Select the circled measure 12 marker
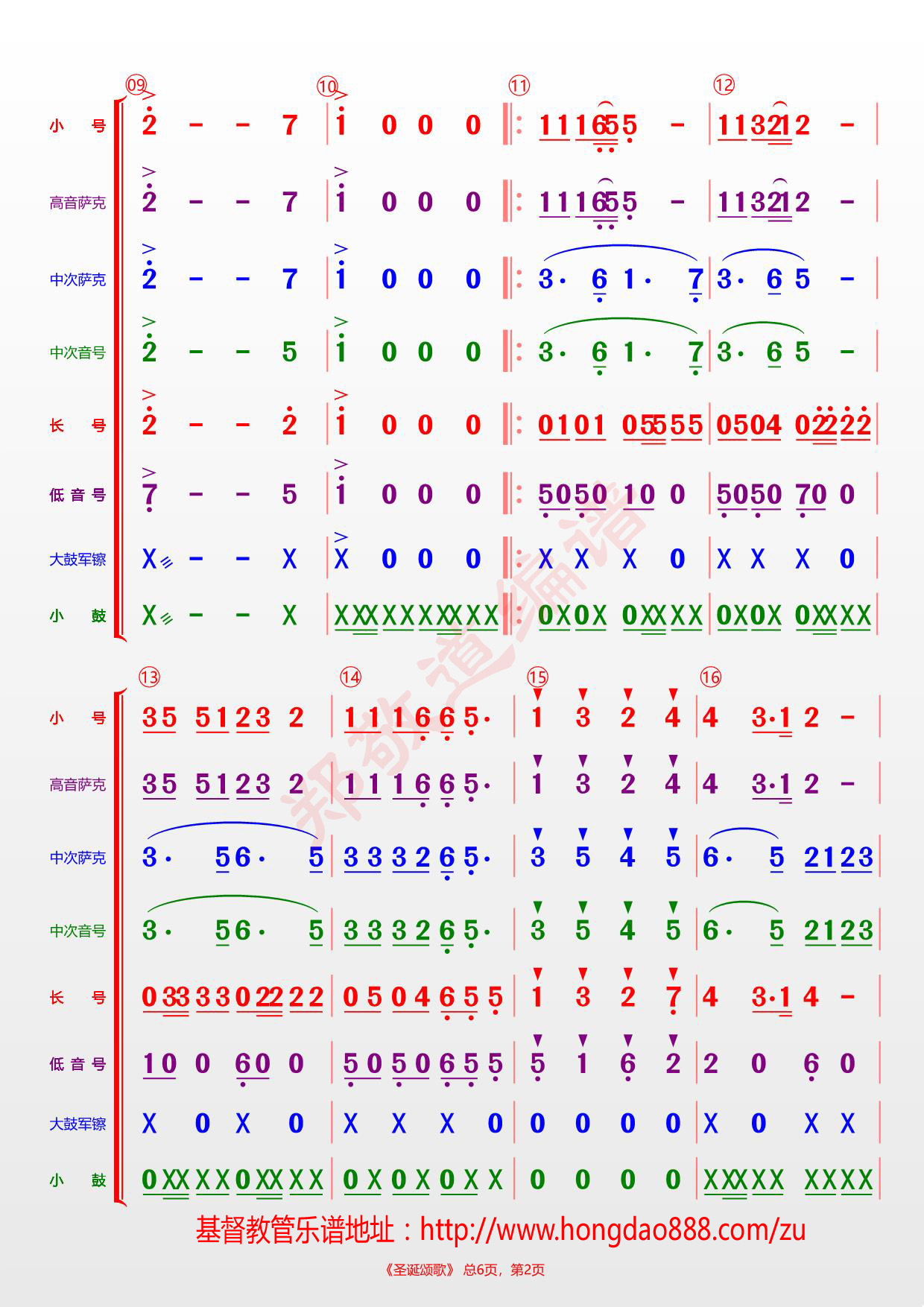Screen dimensions: 924x1307 [x=724, y=85]
